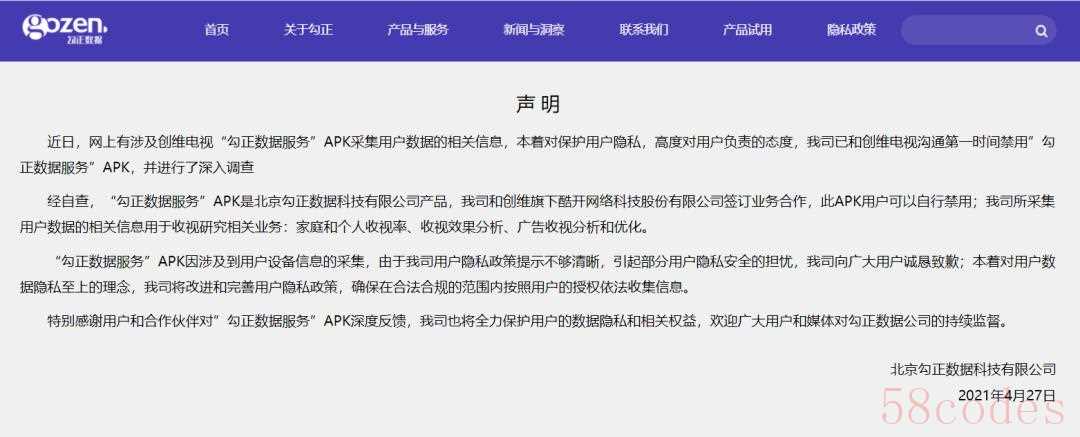Click the 声明 statement heading
This screenshot has height=437, width=1080.
tap(538, 104)
